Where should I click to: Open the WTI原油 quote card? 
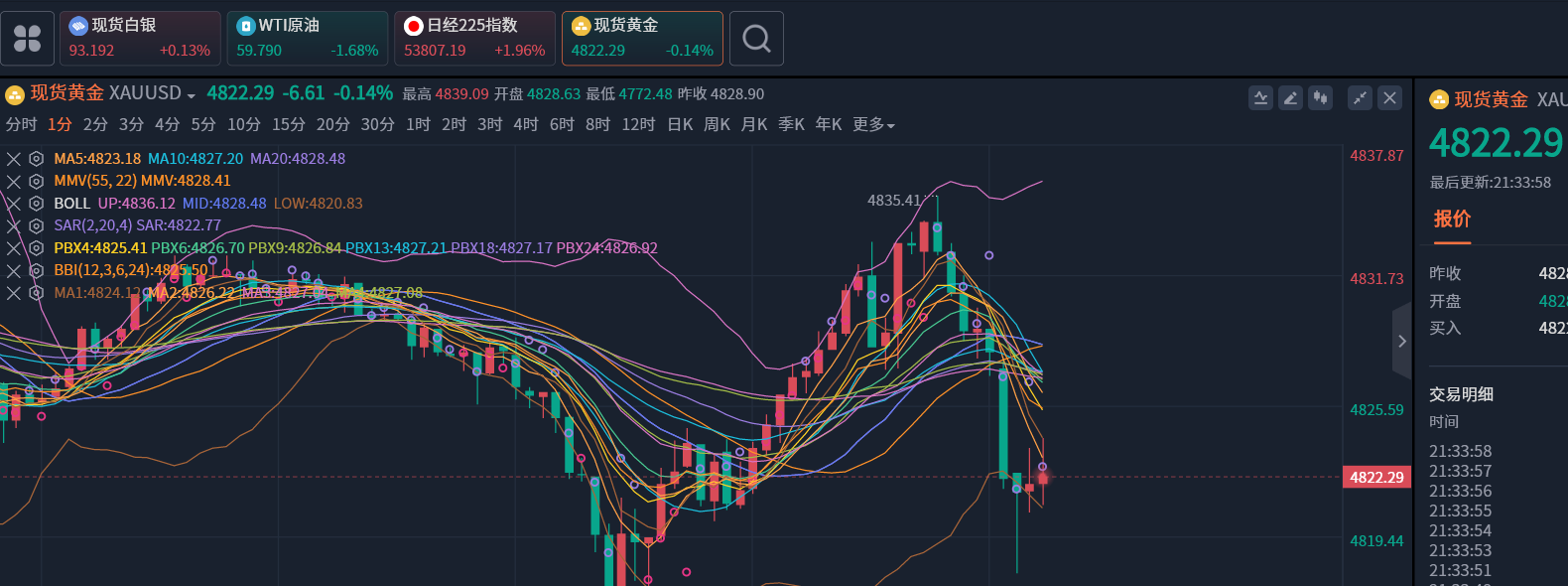pyautogui.click(x=307, y=39)
